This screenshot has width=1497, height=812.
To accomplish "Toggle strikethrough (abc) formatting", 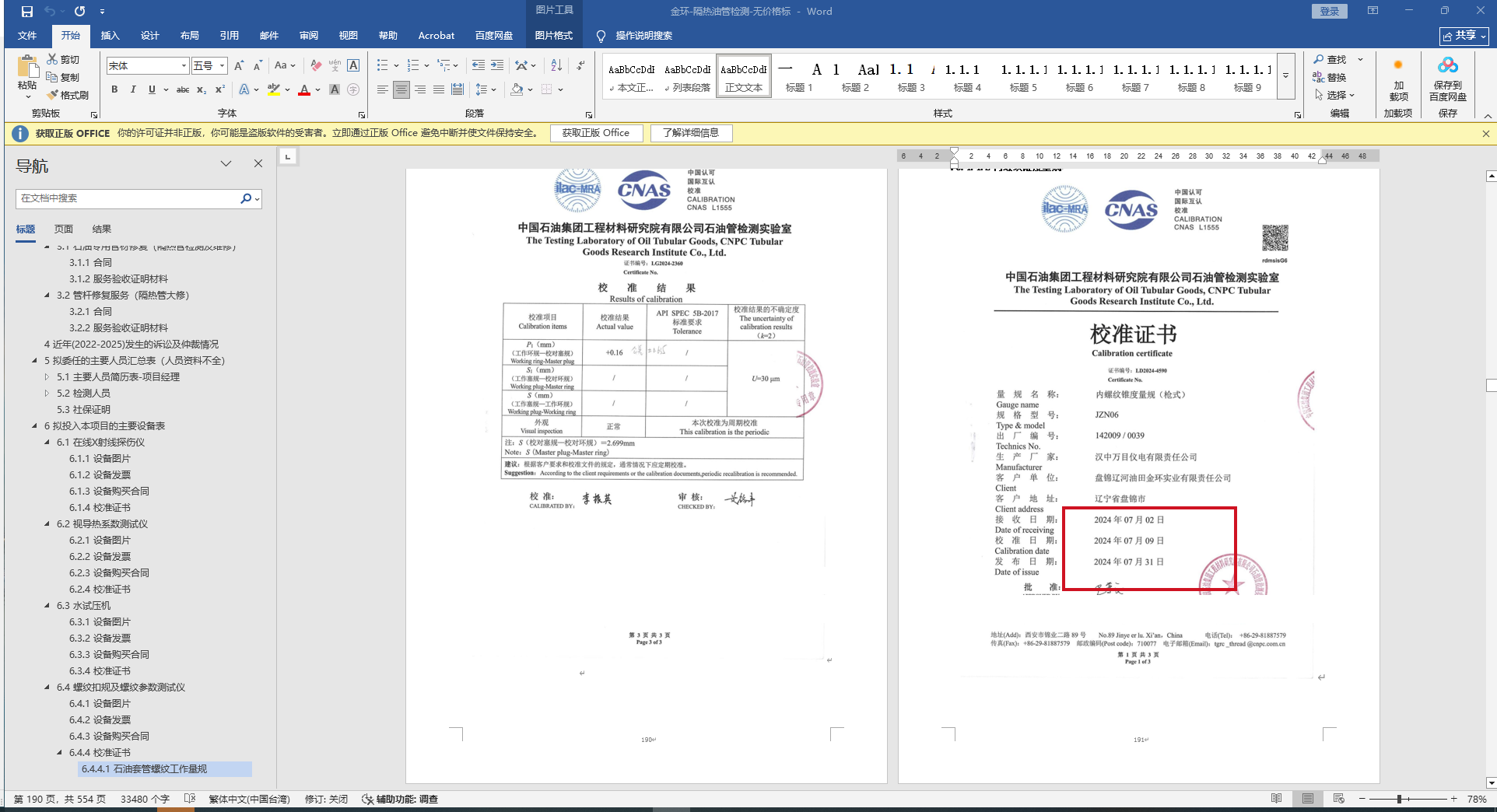I will pyautogui.click(x=183, y=89).
